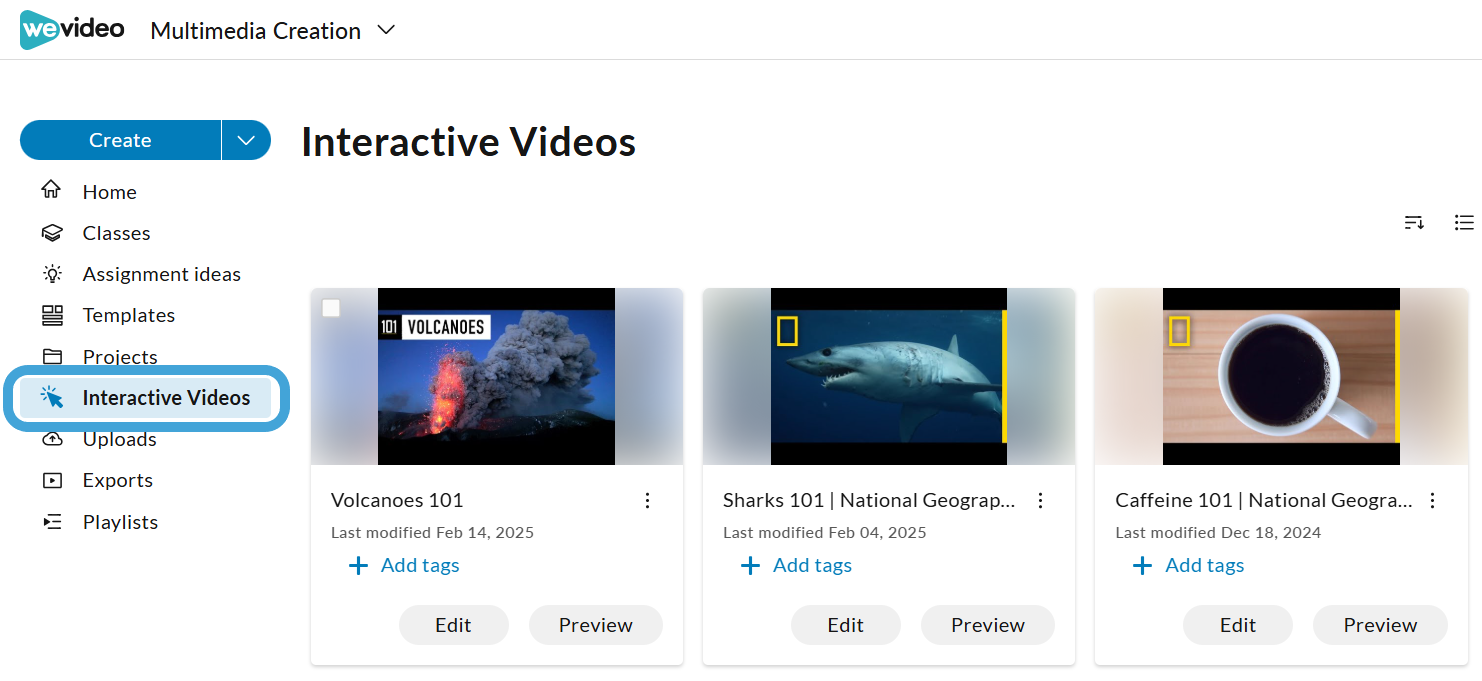Expand the Create button dropdown arrow
The height and width of the screenshot is (681, 1482).
click(x=247, y=140)
